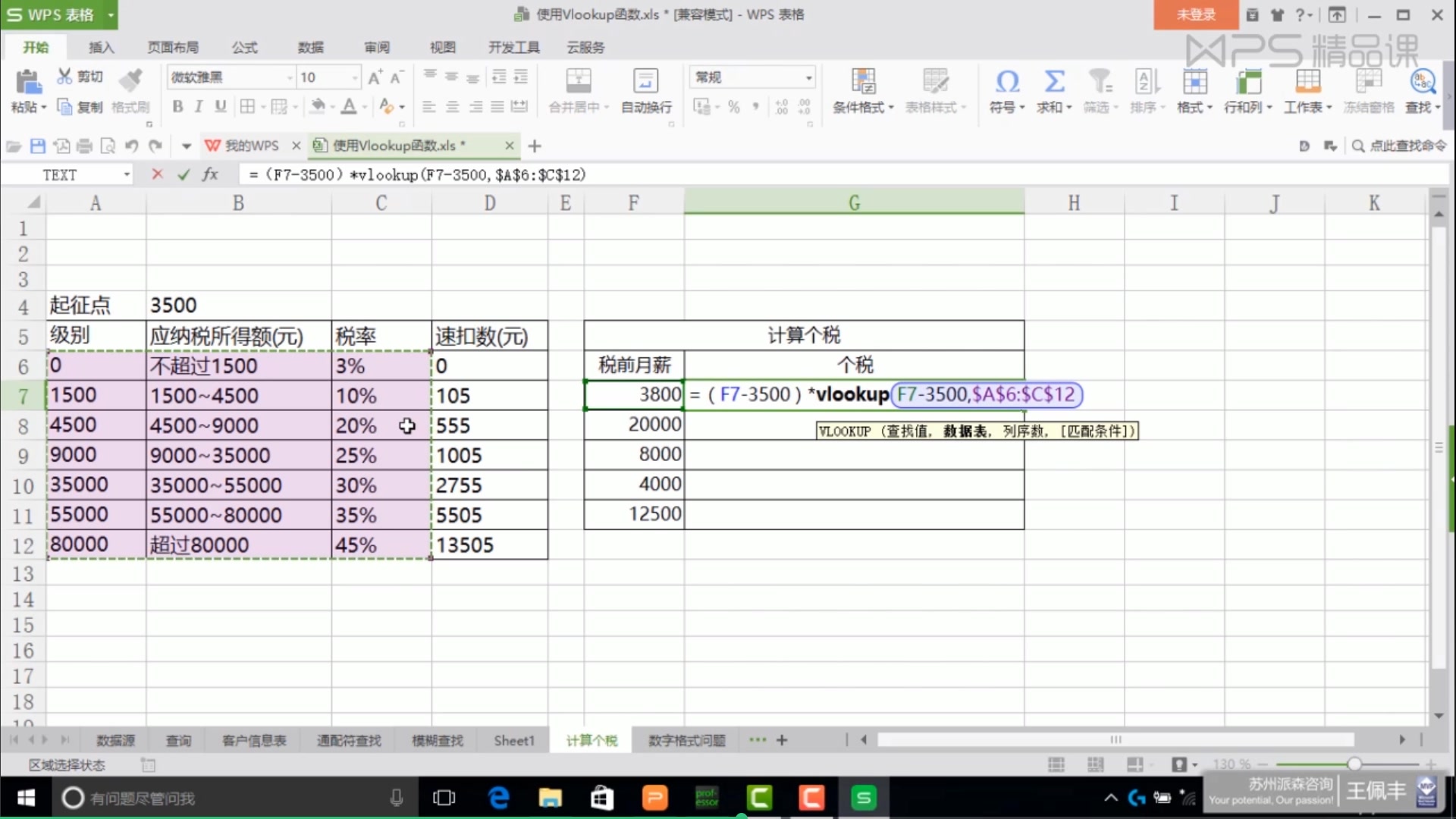The image size is (1456, 819).
Task: Toggle italic formatting
Action: [199, 106]
